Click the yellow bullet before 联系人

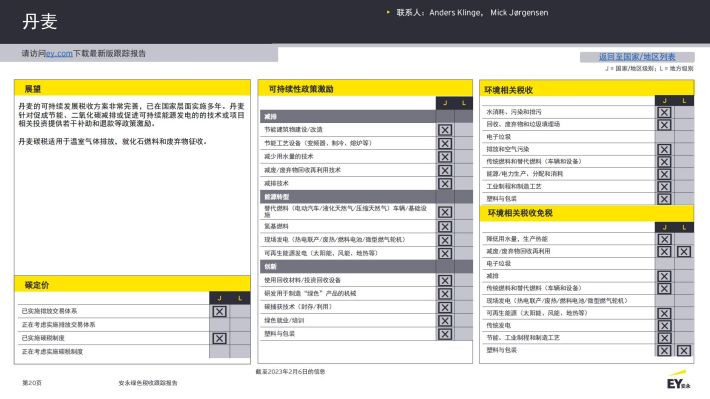pyautogui.click(x=388, y=12)
